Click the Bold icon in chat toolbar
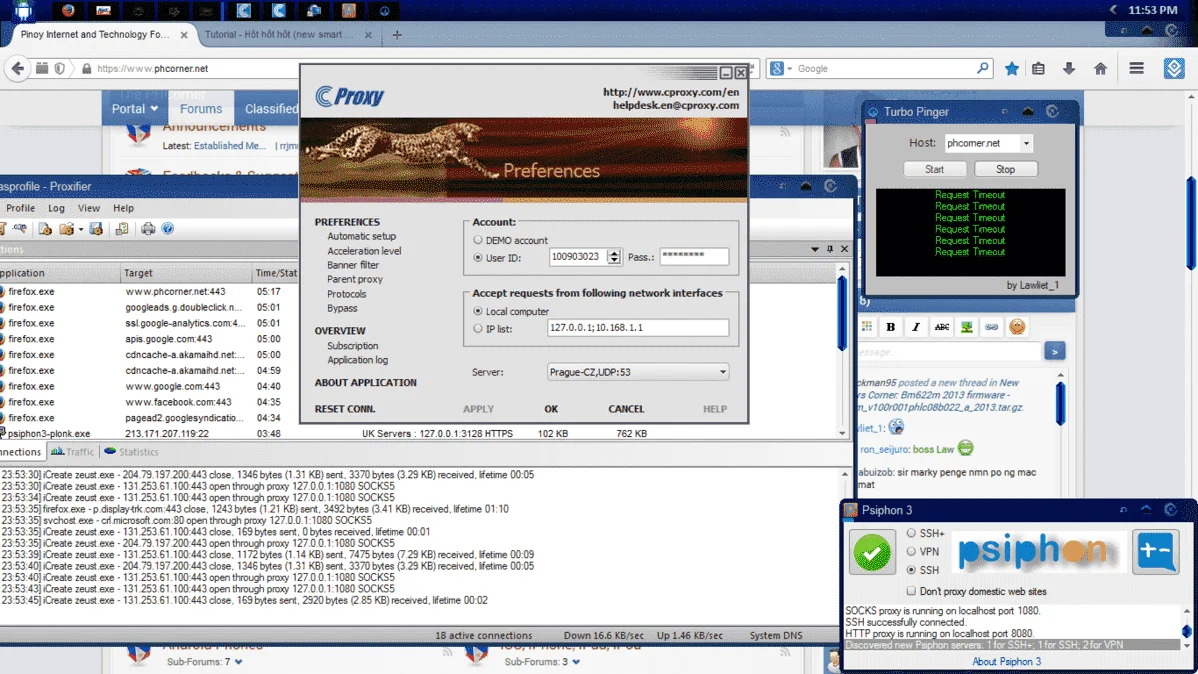Viewport: 1198px width, 674px height. pyautogui.click(x=890, y=327)
